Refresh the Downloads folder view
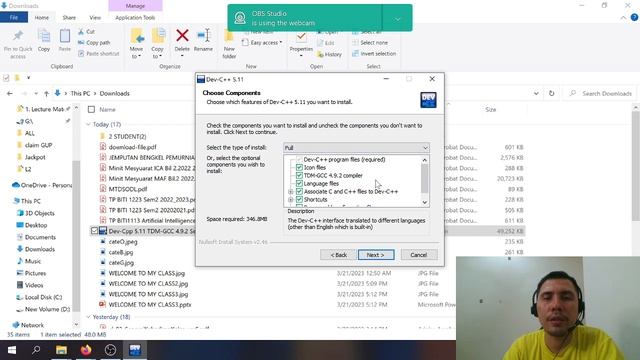 551,93
